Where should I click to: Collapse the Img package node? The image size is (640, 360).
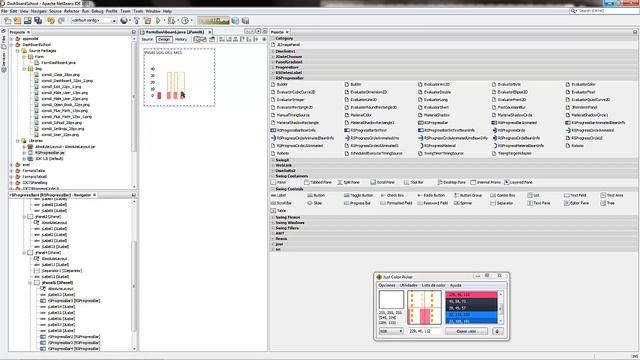pos(24,69)
